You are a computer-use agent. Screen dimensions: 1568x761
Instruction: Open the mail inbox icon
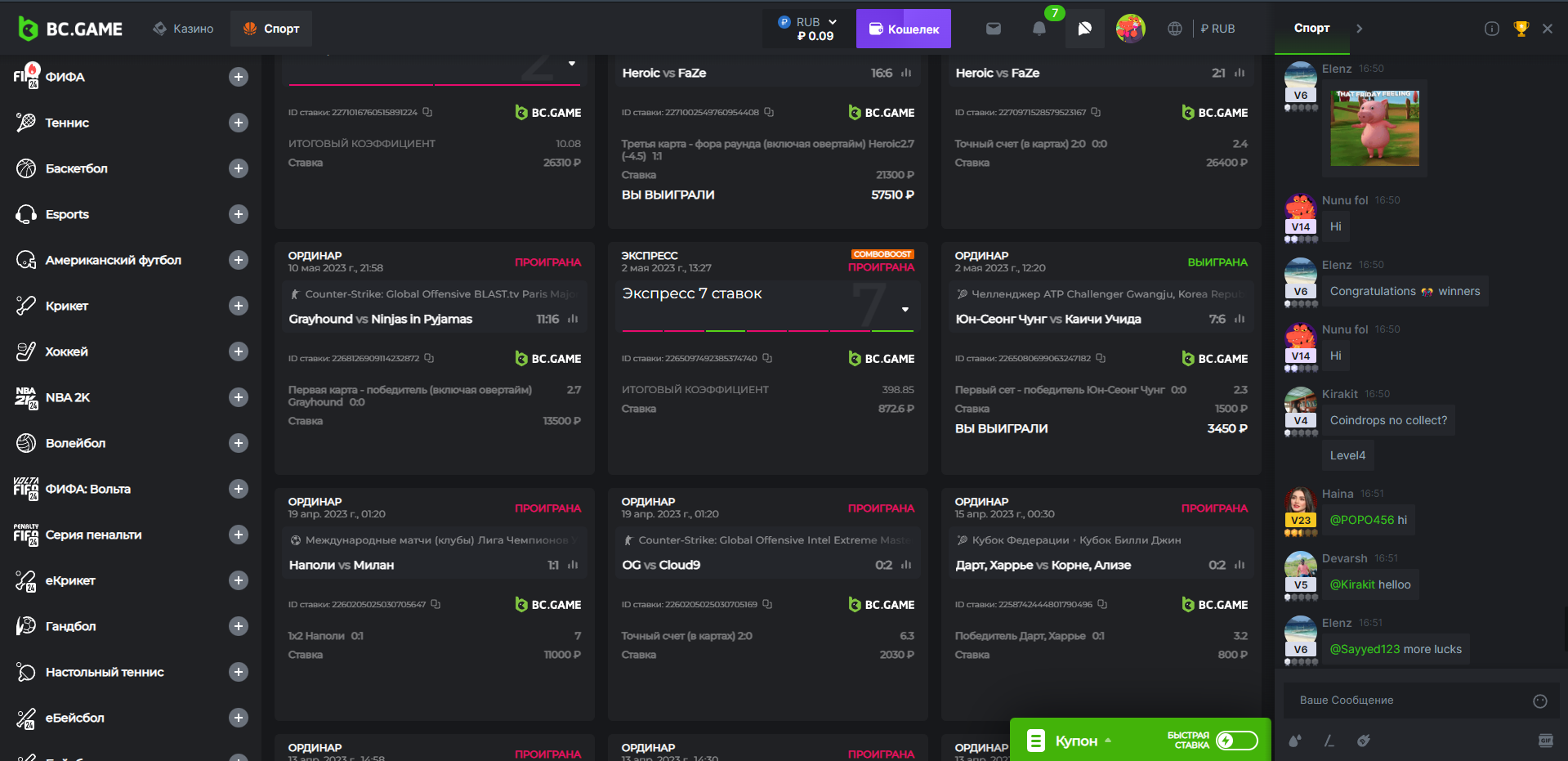pos(994,29)
